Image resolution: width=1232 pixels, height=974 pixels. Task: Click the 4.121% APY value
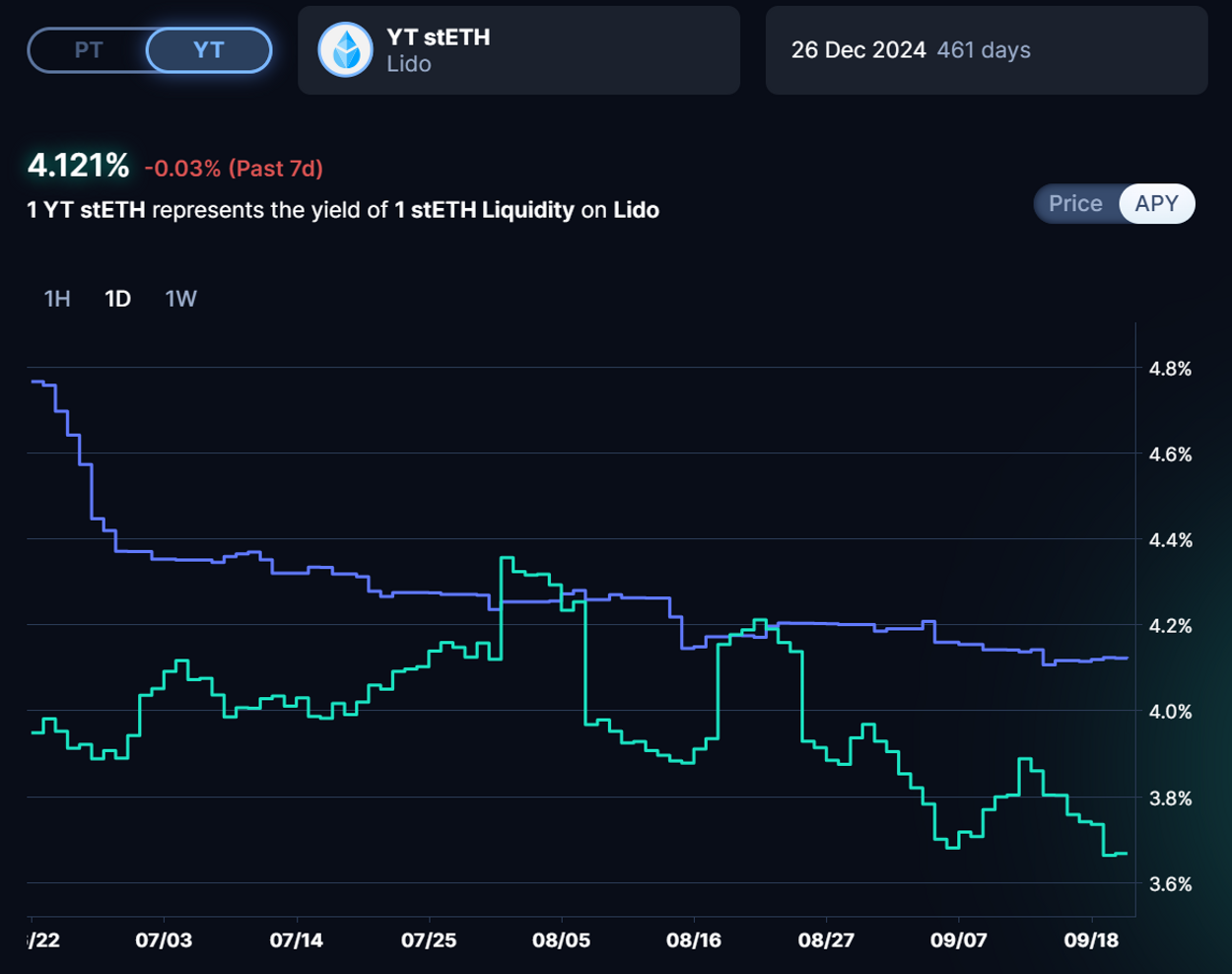click(78, 166)
